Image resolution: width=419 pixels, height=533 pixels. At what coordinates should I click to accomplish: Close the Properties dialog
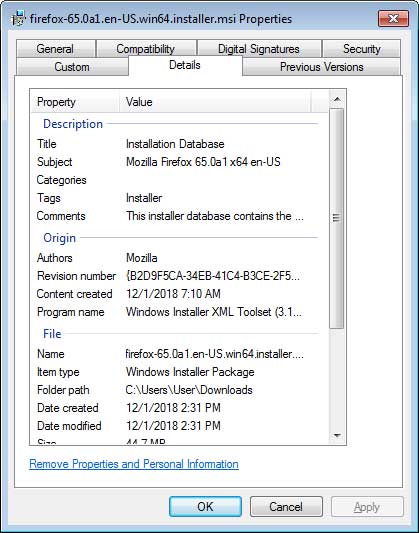point(393,18)
